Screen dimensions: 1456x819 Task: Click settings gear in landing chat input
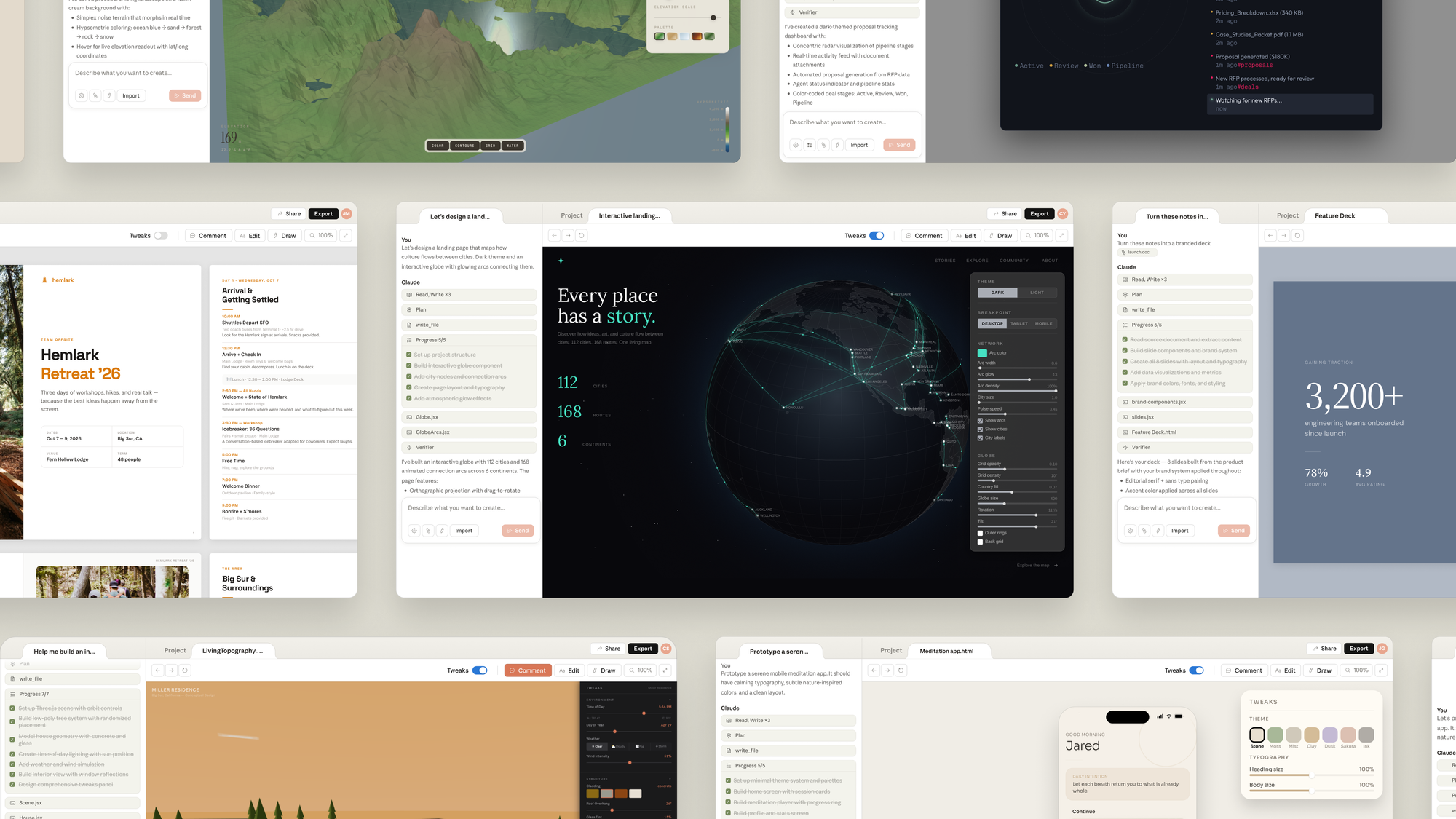pyautogui.click(x=414, y=531)
